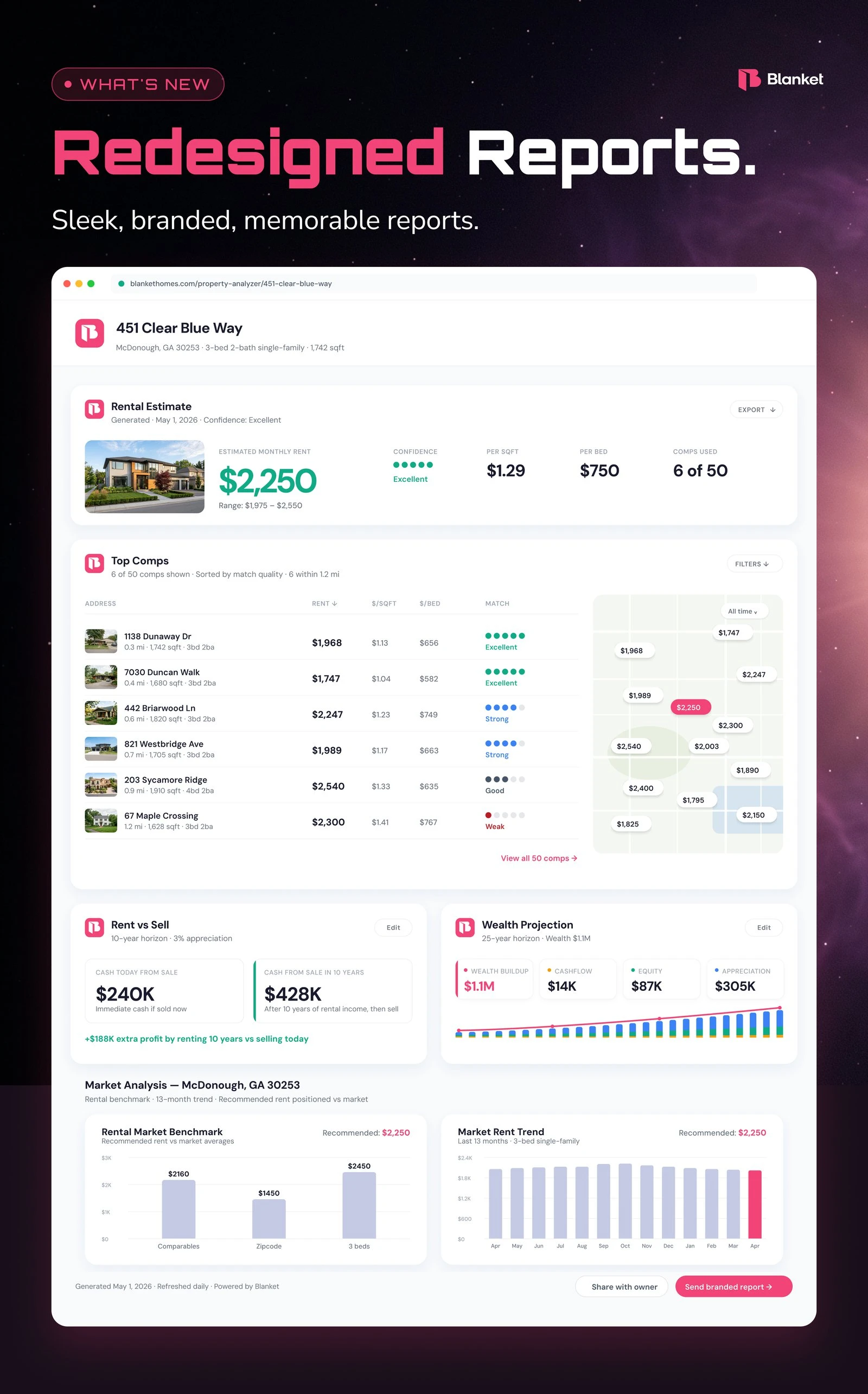Click the pink Apr bar in Market Rent Trend
The width and height of the screenshot is (868, 1394).
tap(755, 1204)
